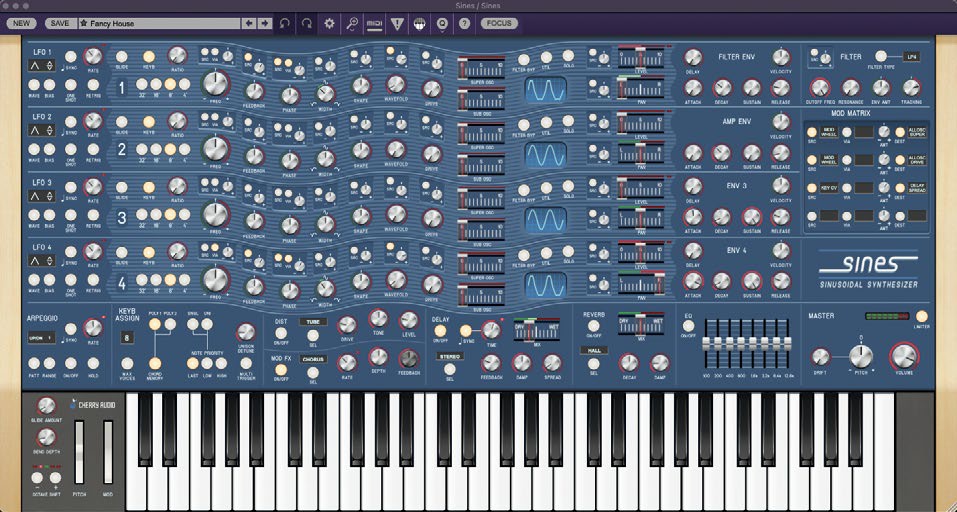Toggle the EQ On/Off button
957x512 pixels.
[x=688, y=325]
